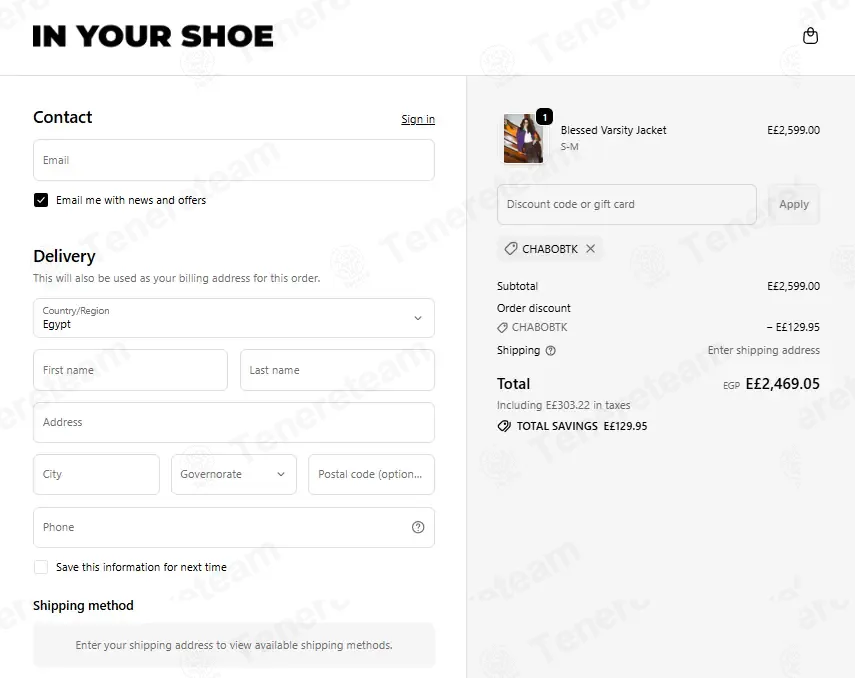
Task: Click the Blessed Varsity Jacket product name
Action: coord(613,130)
